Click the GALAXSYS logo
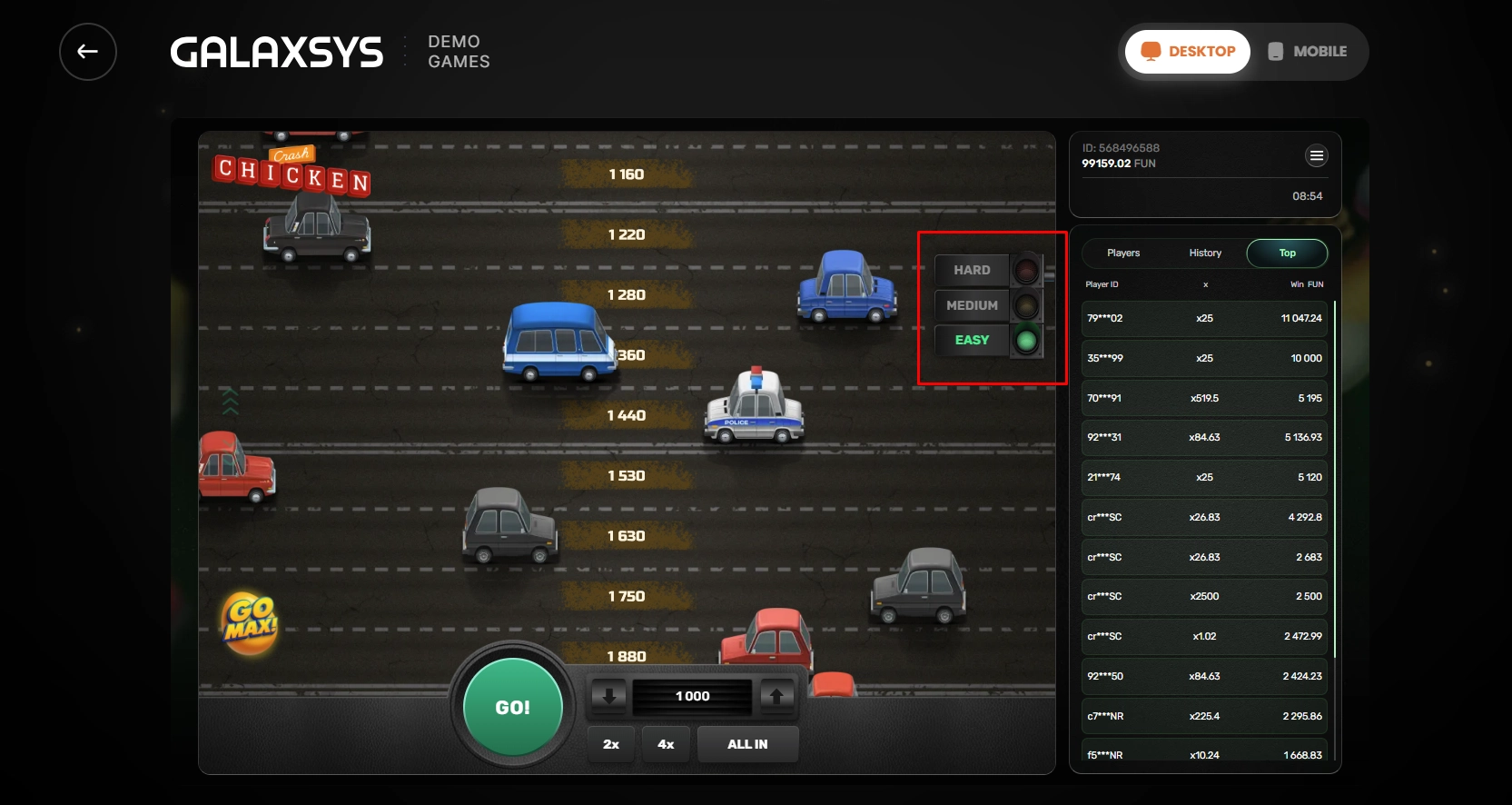 point(277,53)
